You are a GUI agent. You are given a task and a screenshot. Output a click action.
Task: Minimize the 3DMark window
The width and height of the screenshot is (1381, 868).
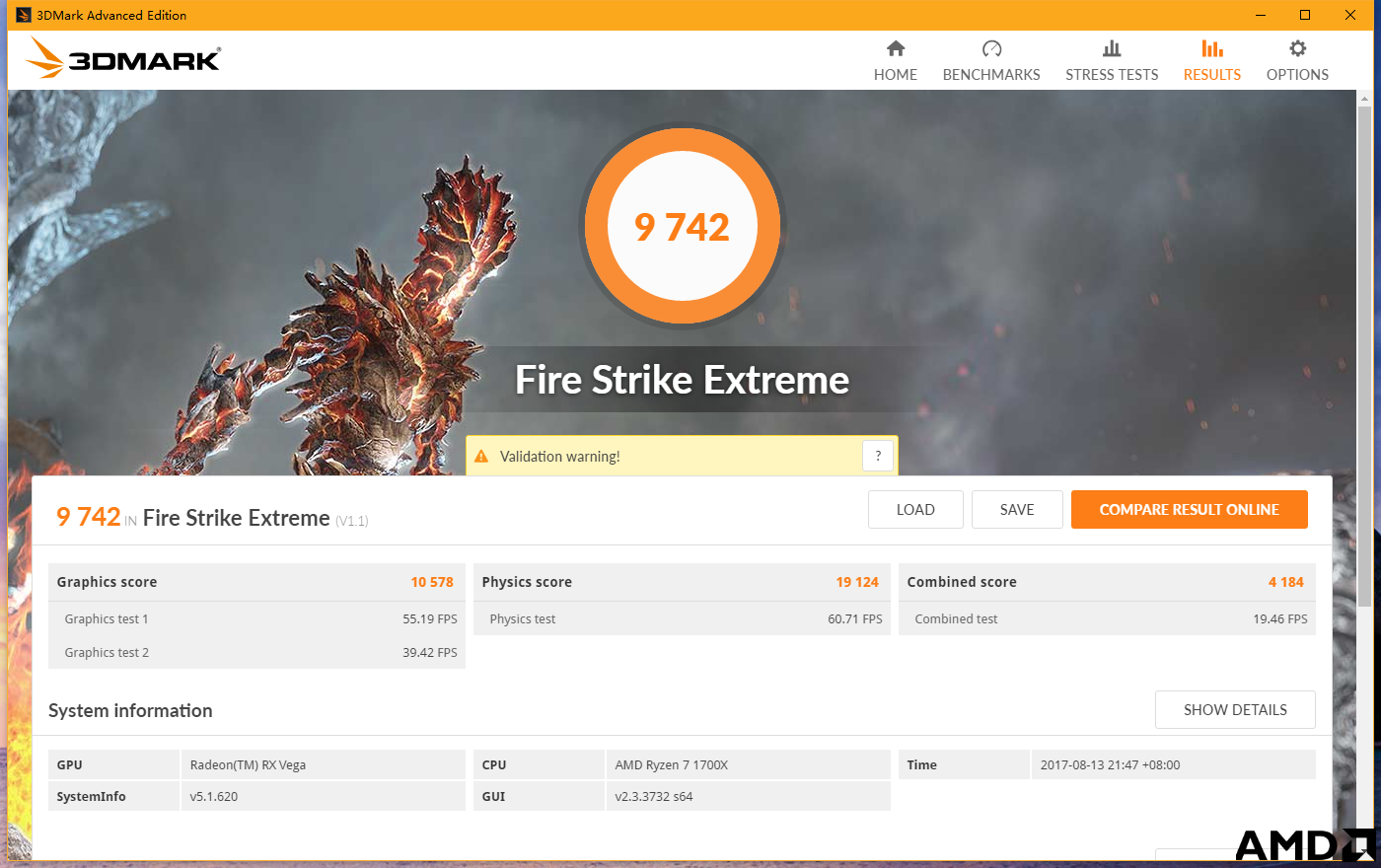(1261, 15)
